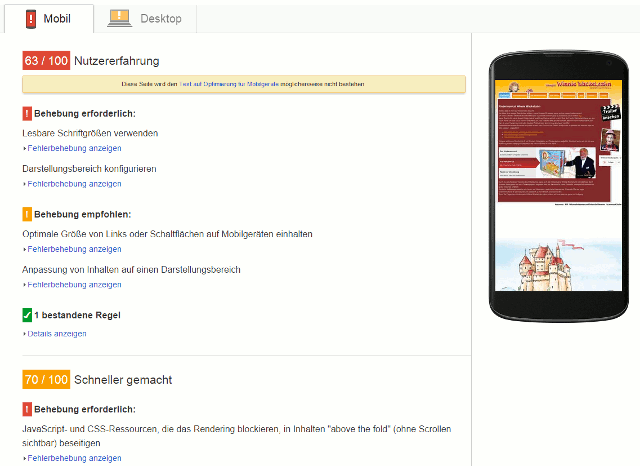Click the 70 / 100 score badge
Screen dimensions: 640x466
pos(46,379)
